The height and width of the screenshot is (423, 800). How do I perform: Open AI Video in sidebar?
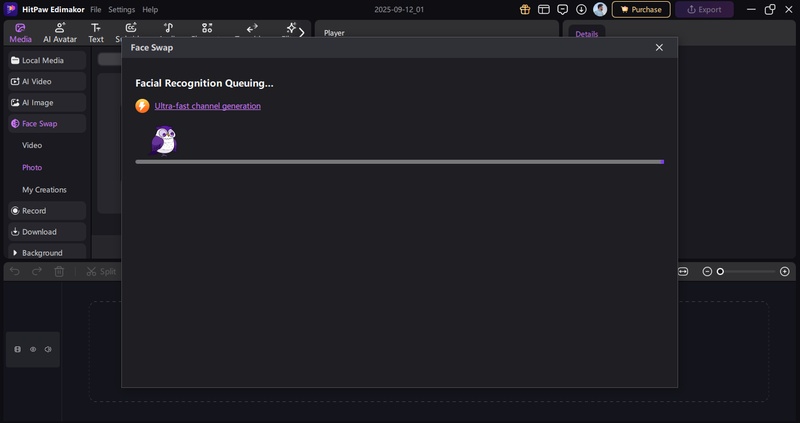(x=47, y=81)
